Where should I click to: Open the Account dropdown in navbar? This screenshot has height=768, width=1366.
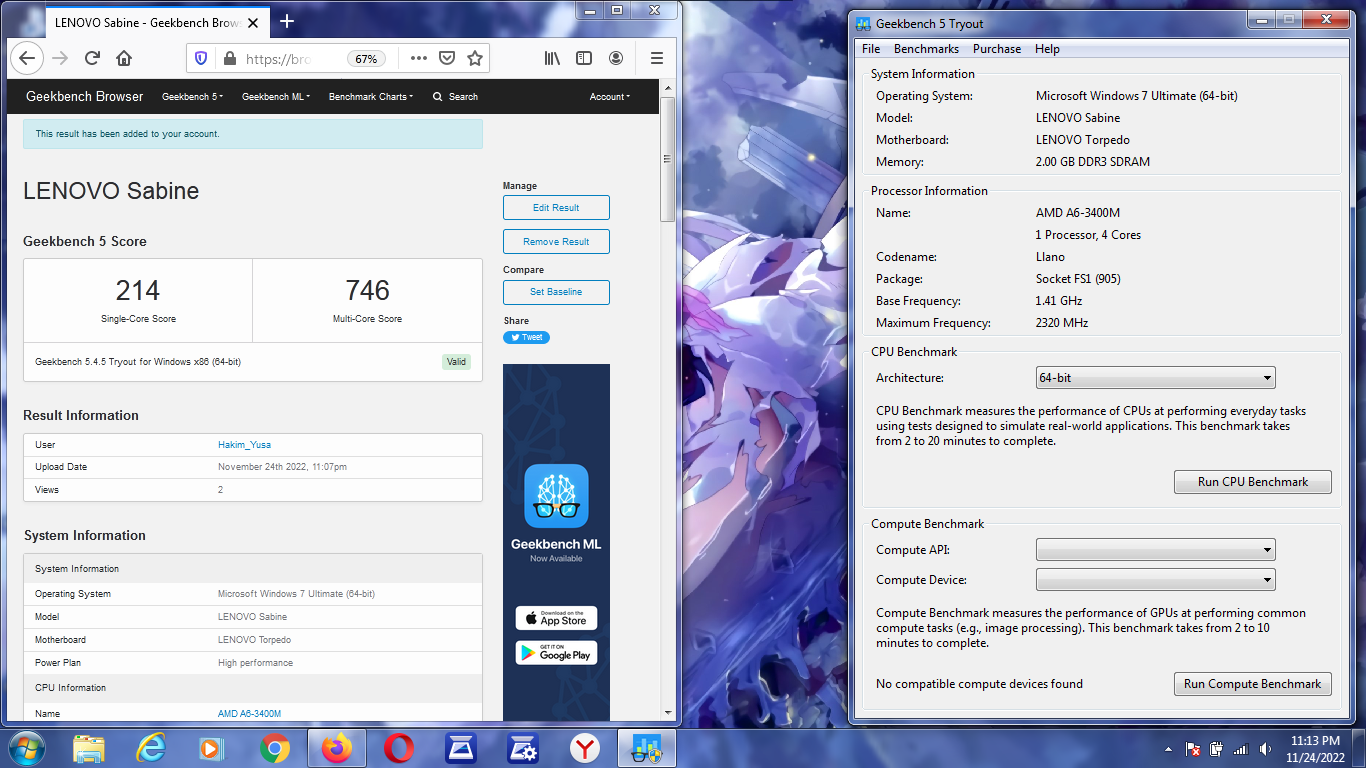click(610, 97)
